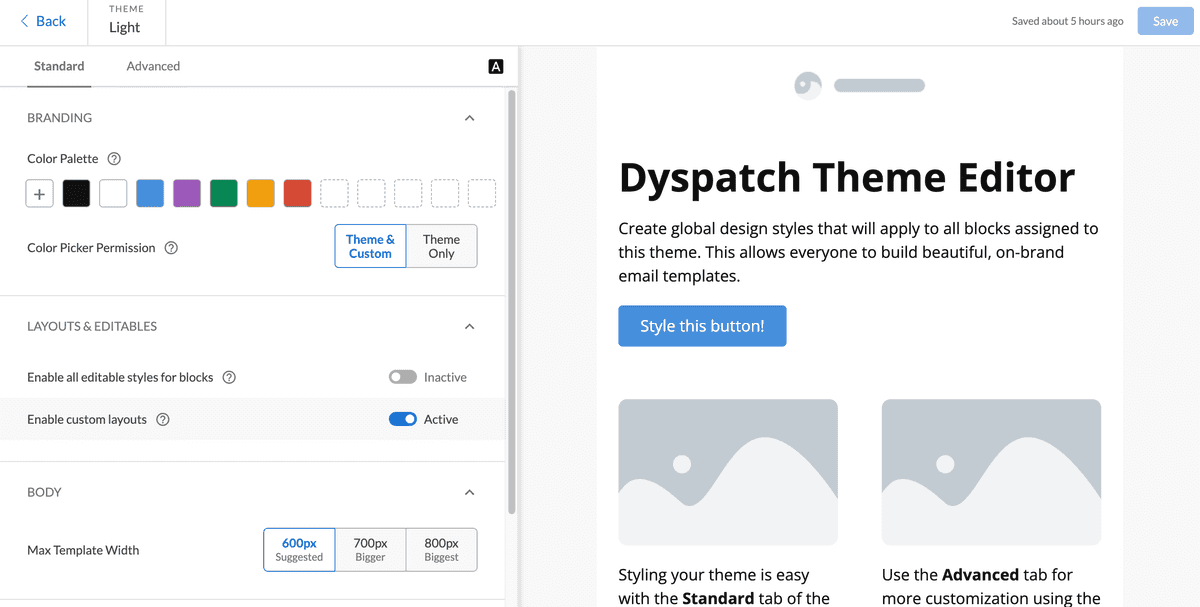Select the purple palette swatch
This screenshot has width=1200, height=607.
click(187, 194)
